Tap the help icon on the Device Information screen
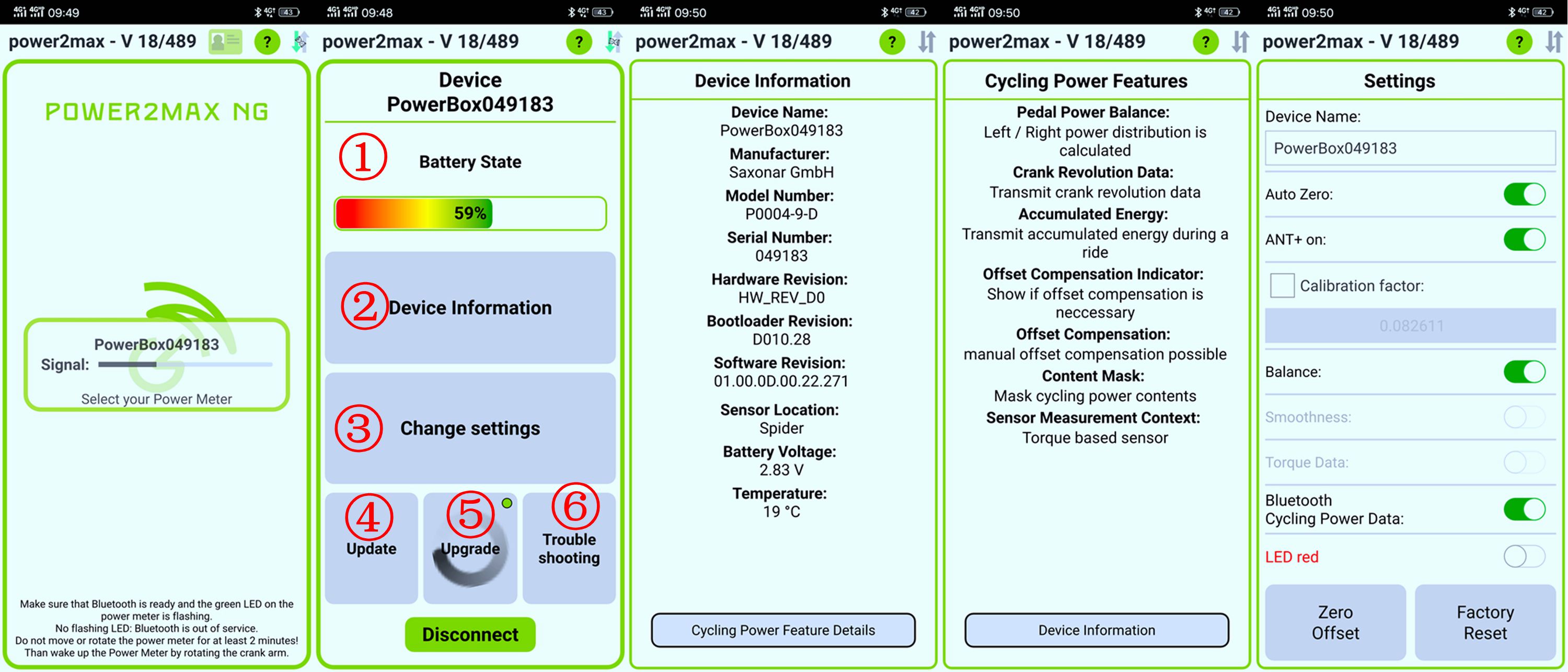The image size is (1568, 672). tap(892, 42)
